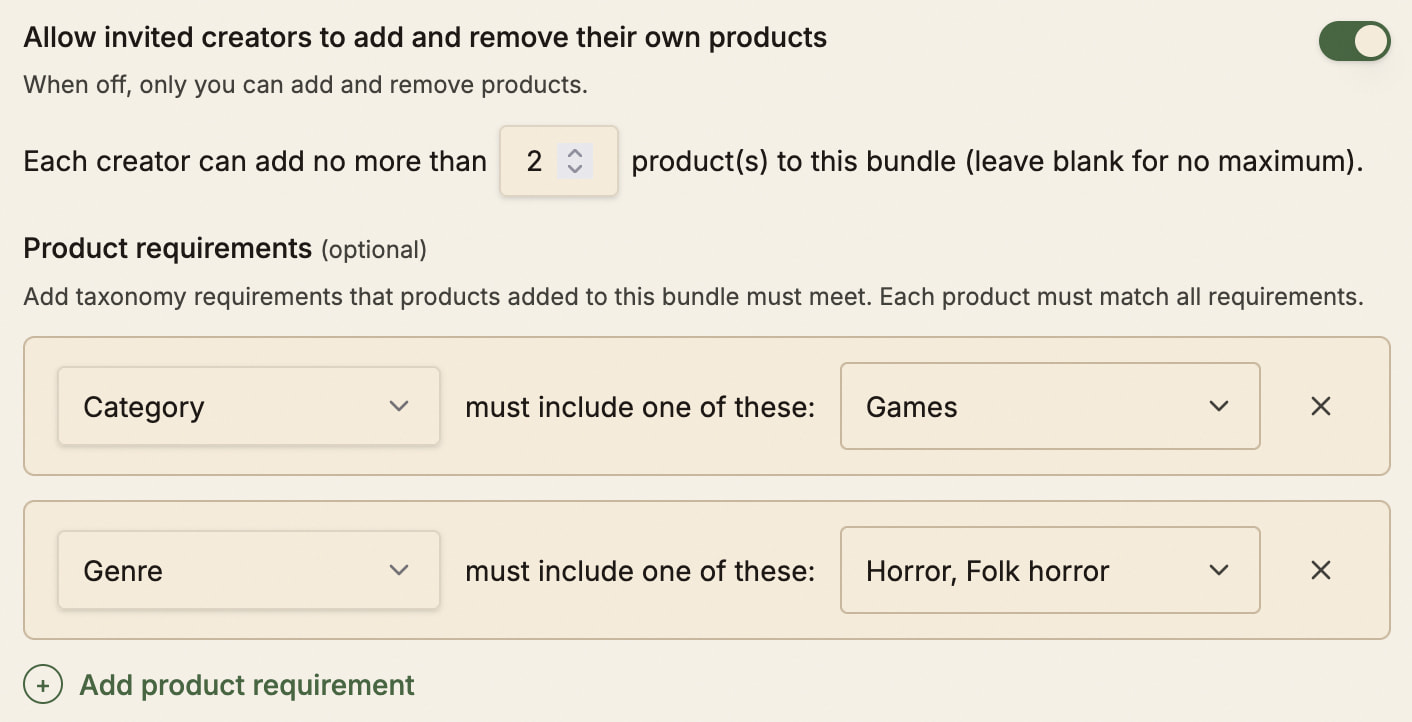This screenshot has width=1412, height=722.
Task: Focus the max products number field showing 2
Action: coord(558,161)
